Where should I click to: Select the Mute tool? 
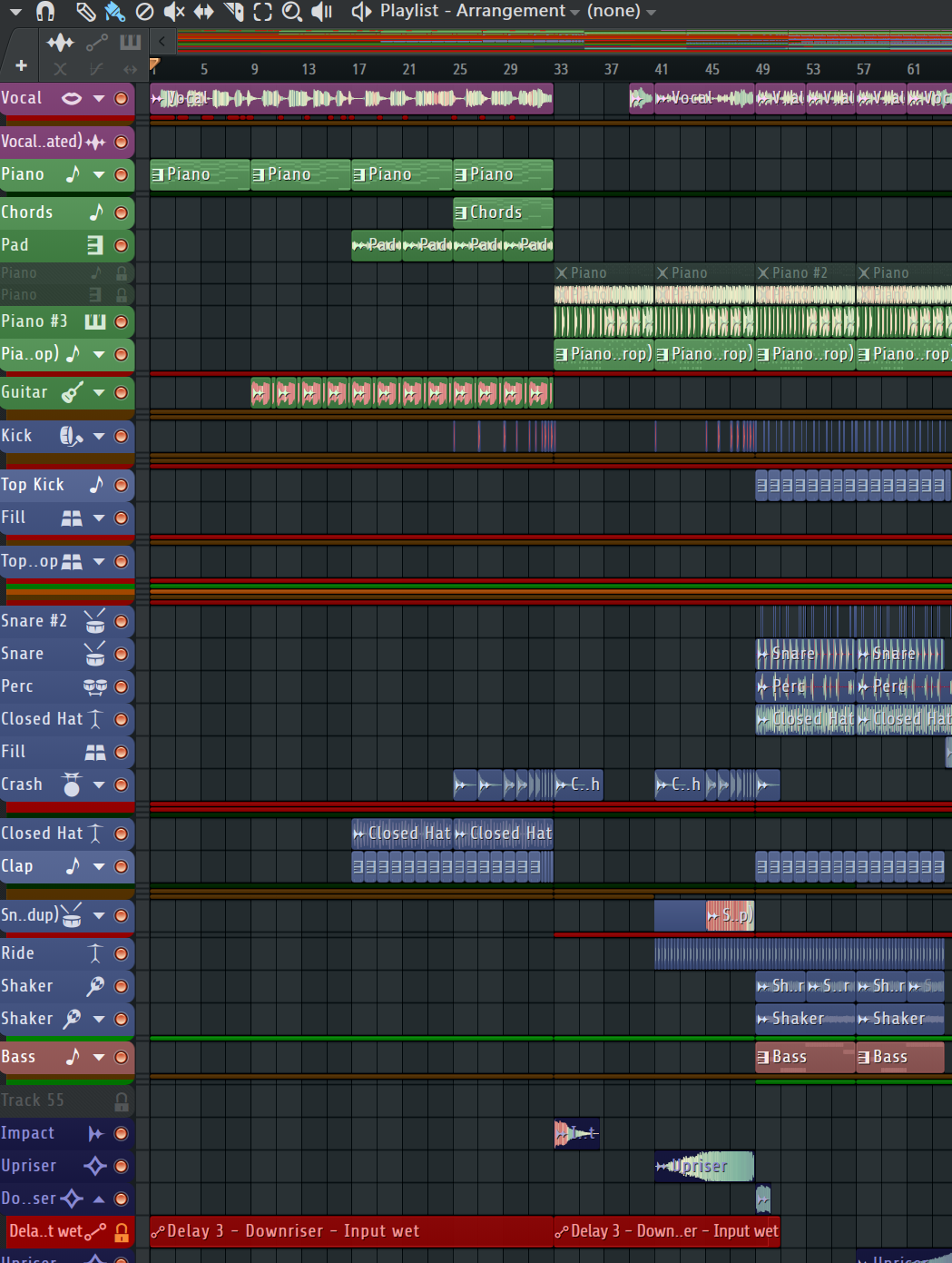(173, 11)
